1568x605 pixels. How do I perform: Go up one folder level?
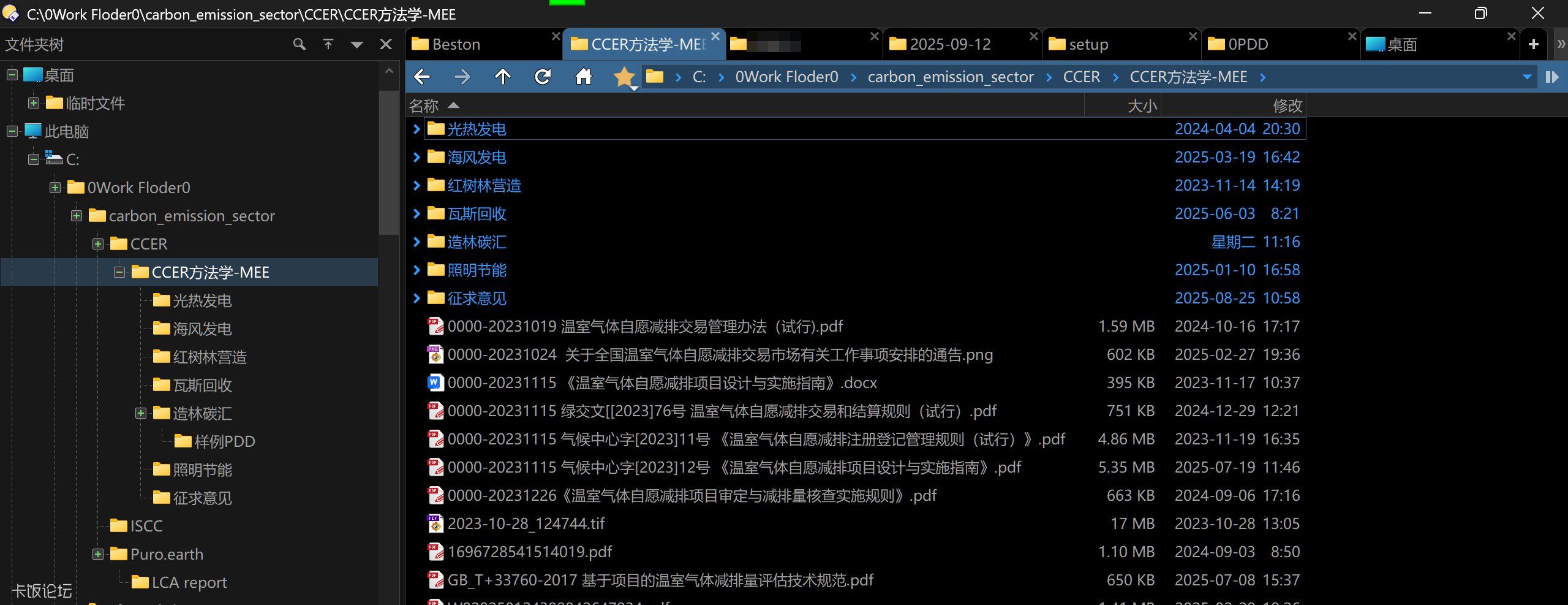502,77
